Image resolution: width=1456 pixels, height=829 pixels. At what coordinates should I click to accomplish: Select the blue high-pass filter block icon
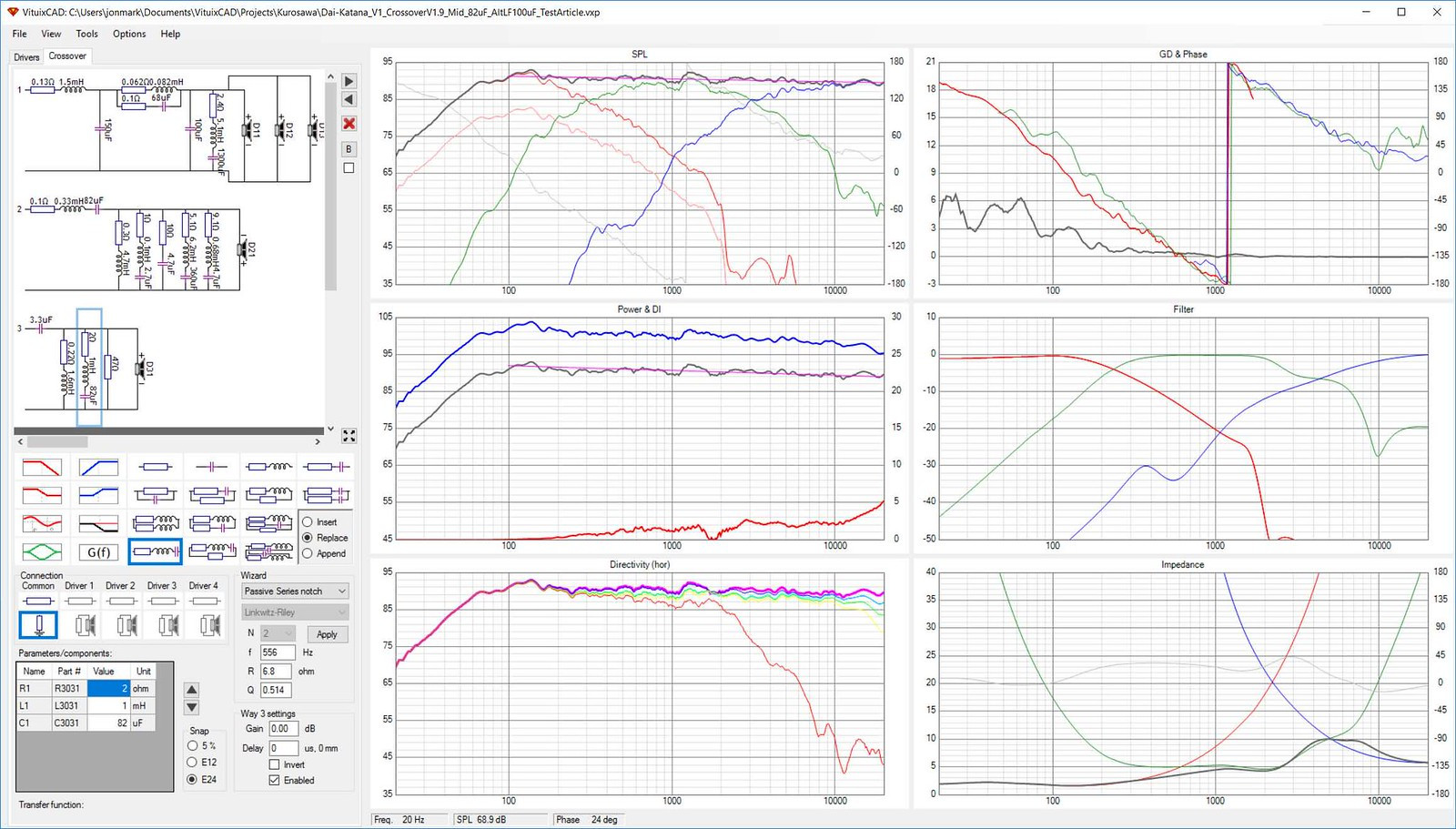coord(98,467)
